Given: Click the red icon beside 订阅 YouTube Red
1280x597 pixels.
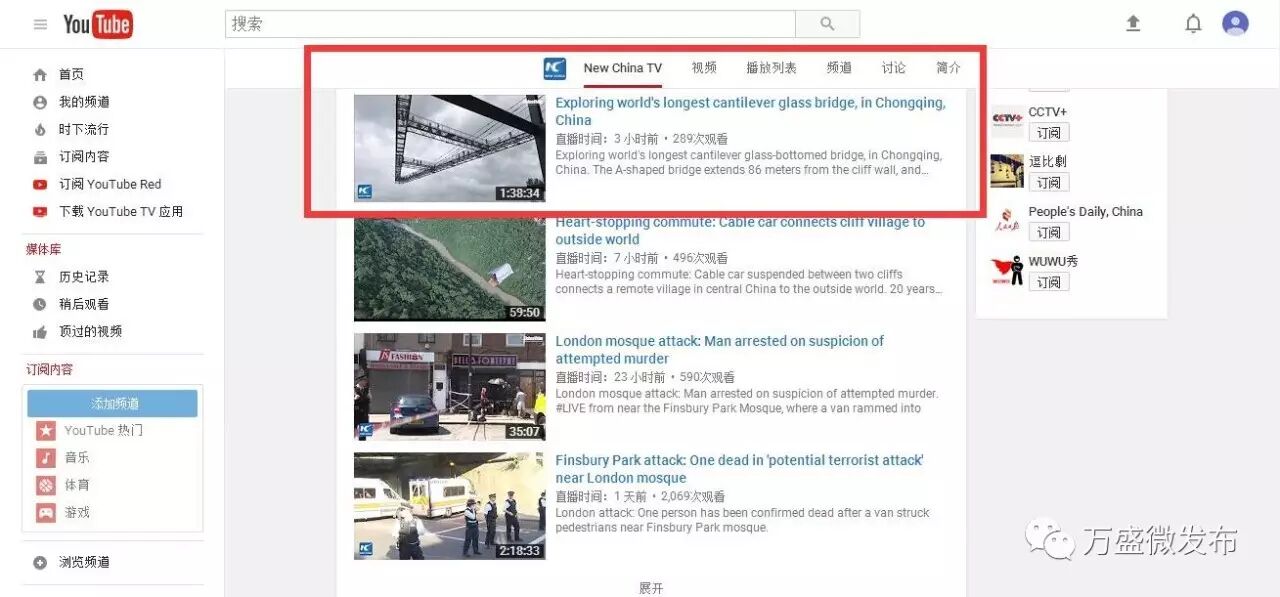Looking at the screenshot, I should click(x=40, y=184).
